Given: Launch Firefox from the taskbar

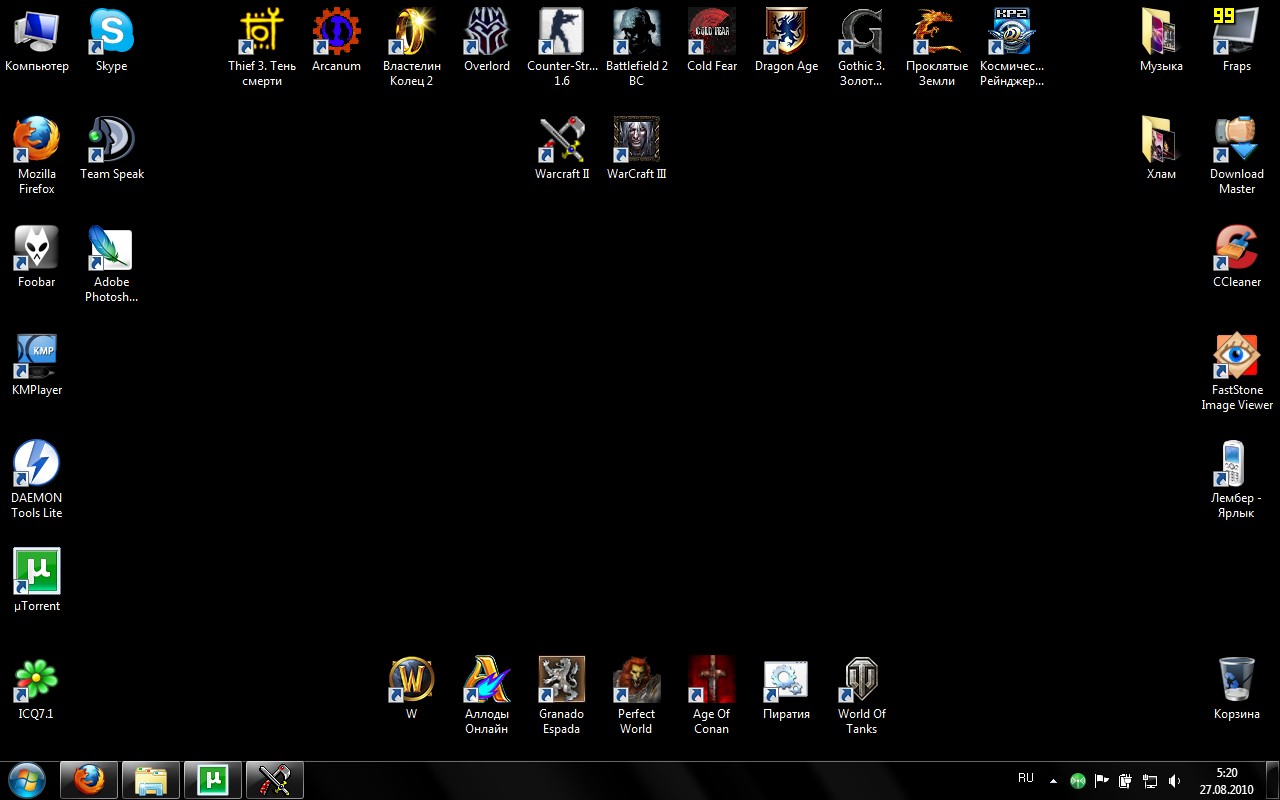Looking at the screenshot, I should (x=89, y=780).
